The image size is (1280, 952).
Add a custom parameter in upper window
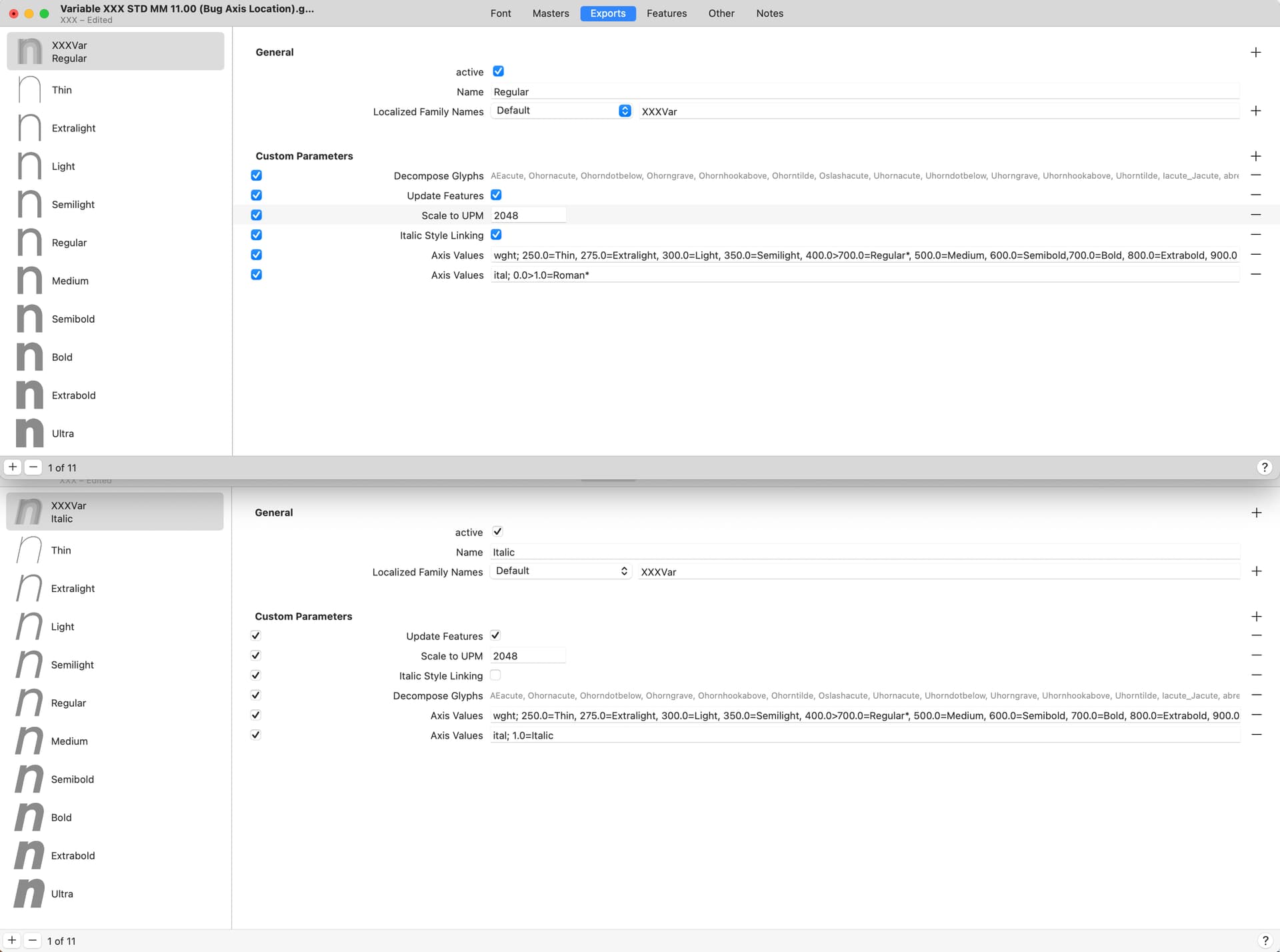(x=1255, y=156)
